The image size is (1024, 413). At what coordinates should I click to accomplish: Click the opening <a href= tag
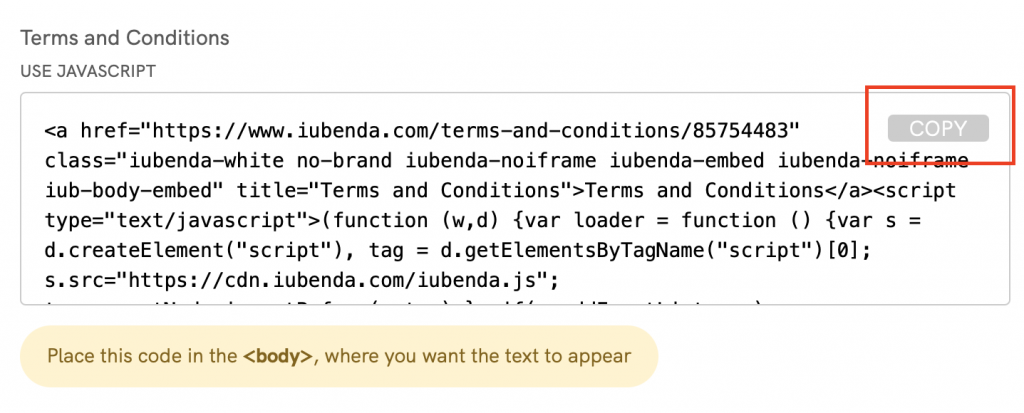[87, 130]
